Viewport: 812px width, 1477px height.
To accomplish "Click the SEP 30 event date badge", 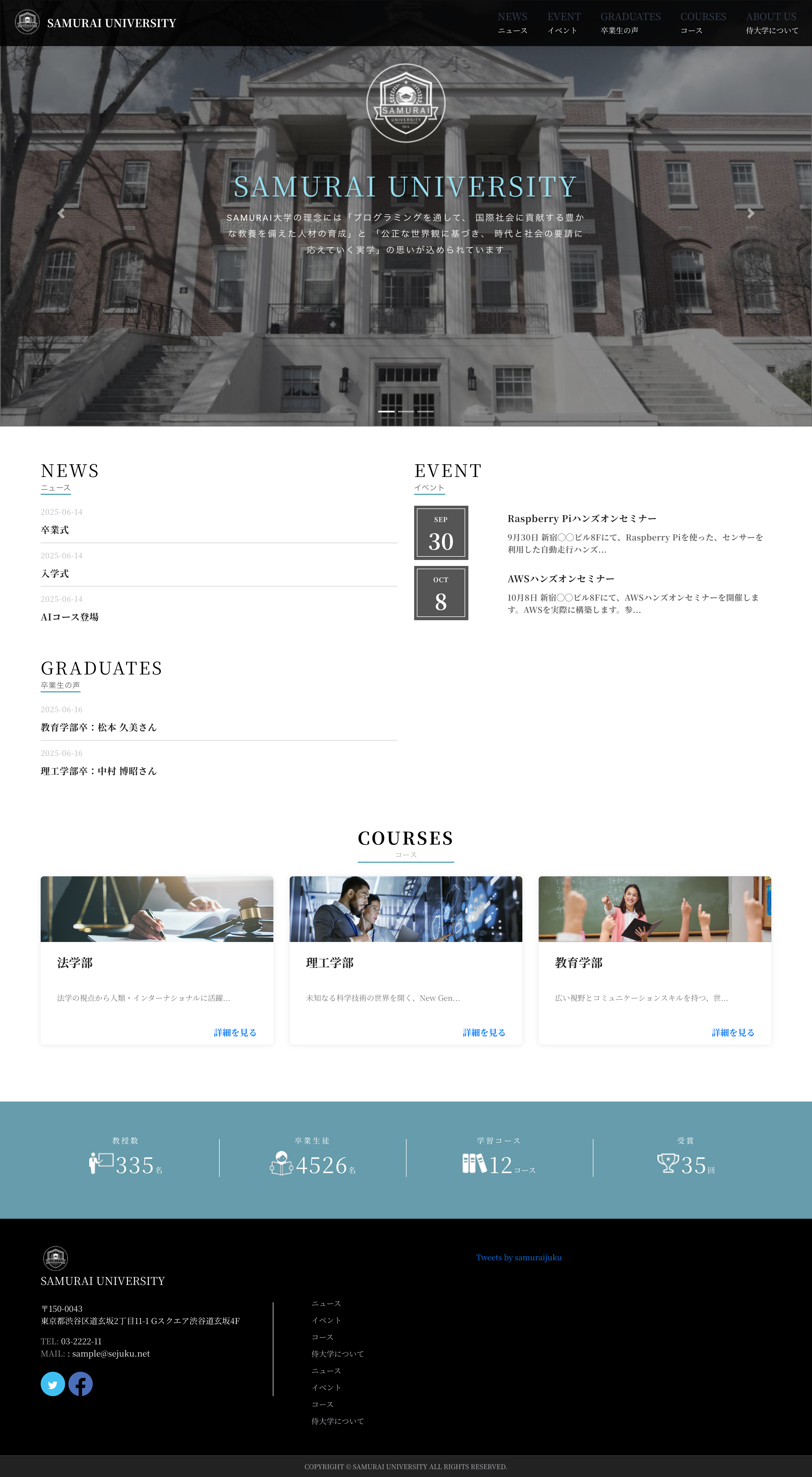I will click(441, 533).
